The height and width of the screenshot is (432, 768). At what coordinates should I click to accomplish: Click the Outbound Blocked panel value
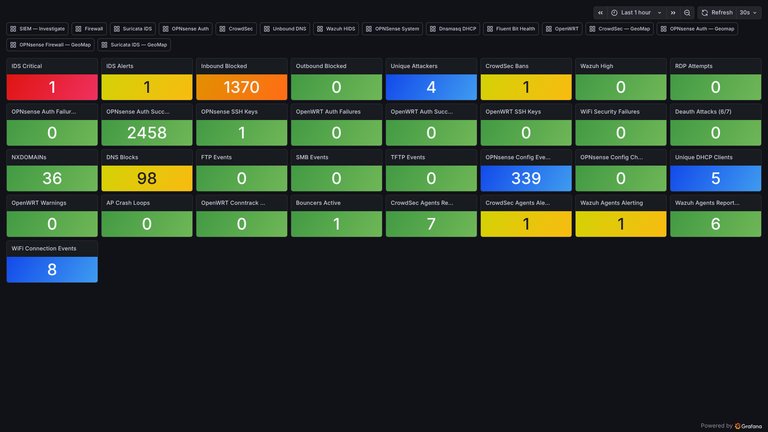(x=336, y=87)
